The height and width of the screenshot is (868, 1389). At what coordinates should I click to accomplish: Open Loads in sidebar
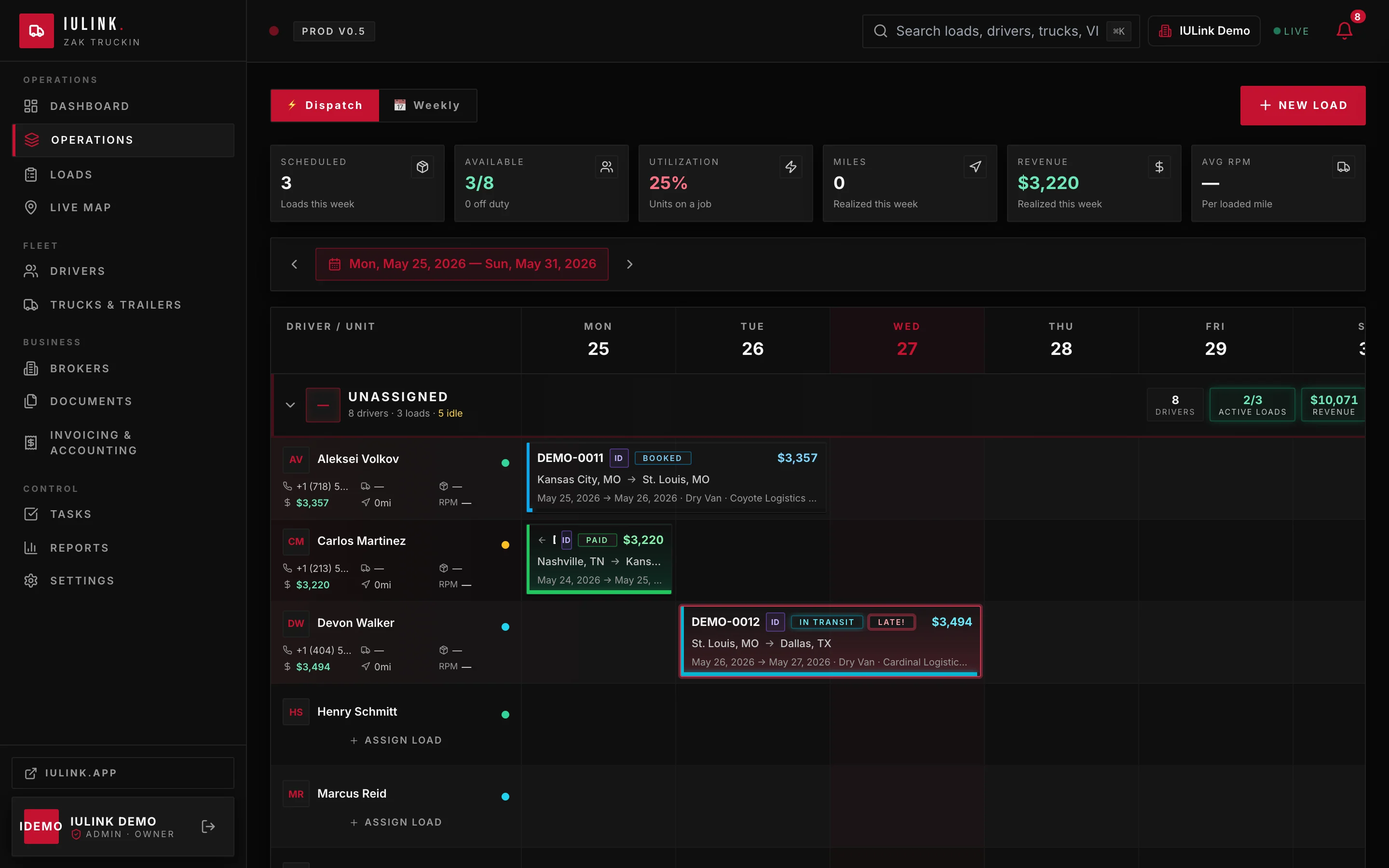click(123, 175)
